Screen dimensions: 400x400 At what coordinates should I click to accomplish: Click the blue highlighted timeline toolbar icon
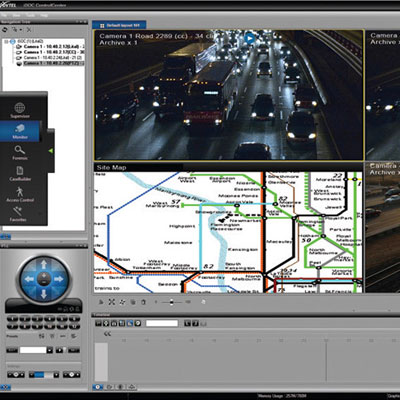tap(130, 323)
